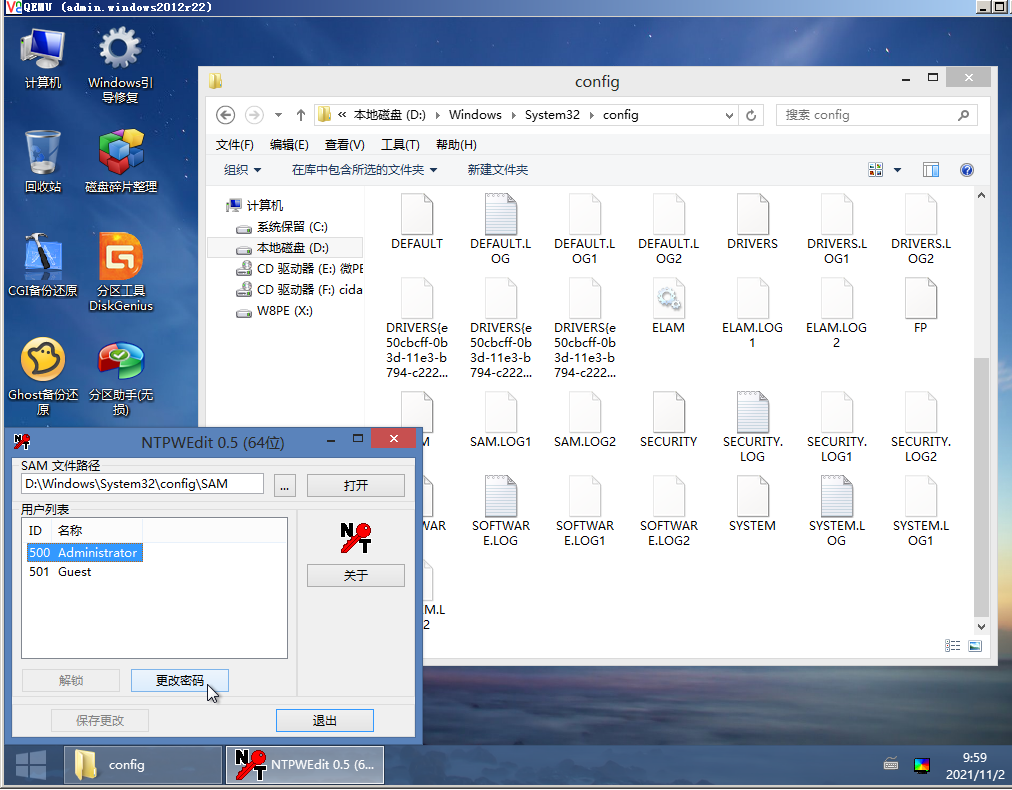
Task: Click the 打开 button in NTPWEdit
Action: [x=356, y=485]
